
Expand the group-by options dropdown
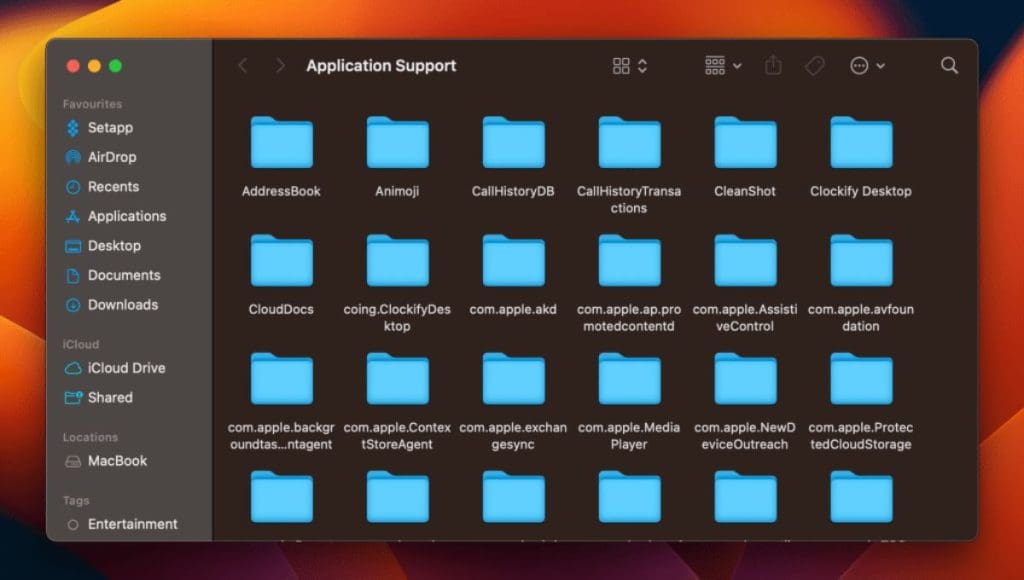pos(724,65)
